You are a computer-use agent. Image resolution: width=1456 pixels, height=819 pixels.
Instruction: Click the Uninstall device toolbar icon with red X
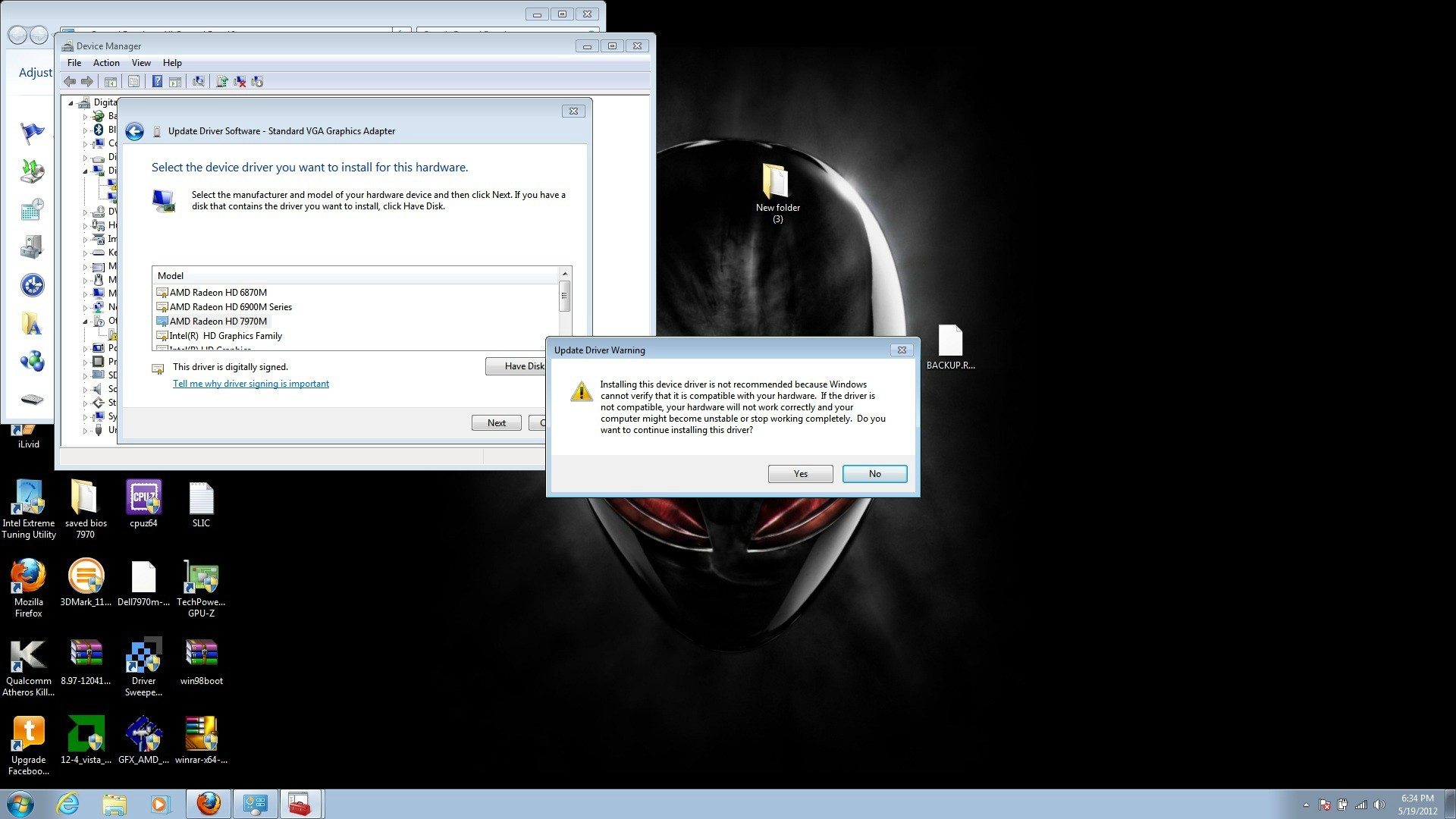240,82
